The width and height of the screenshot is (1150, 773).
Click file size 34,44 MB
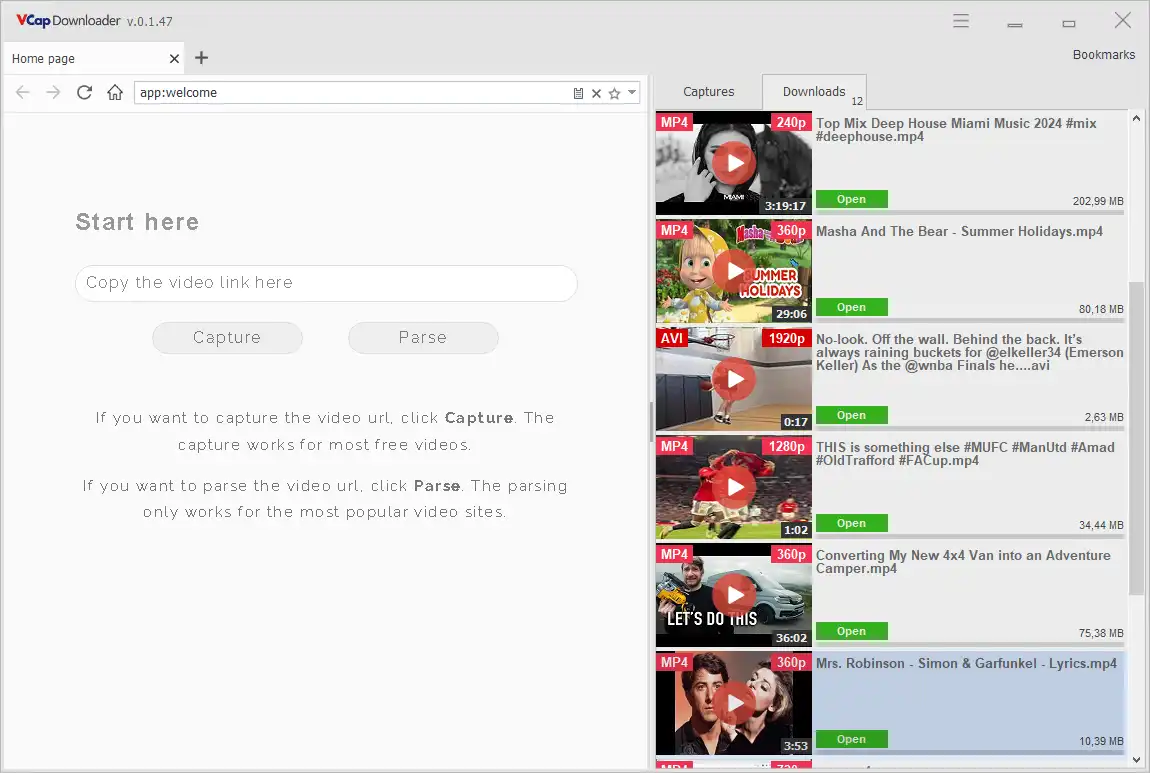tap(1101, 525)
